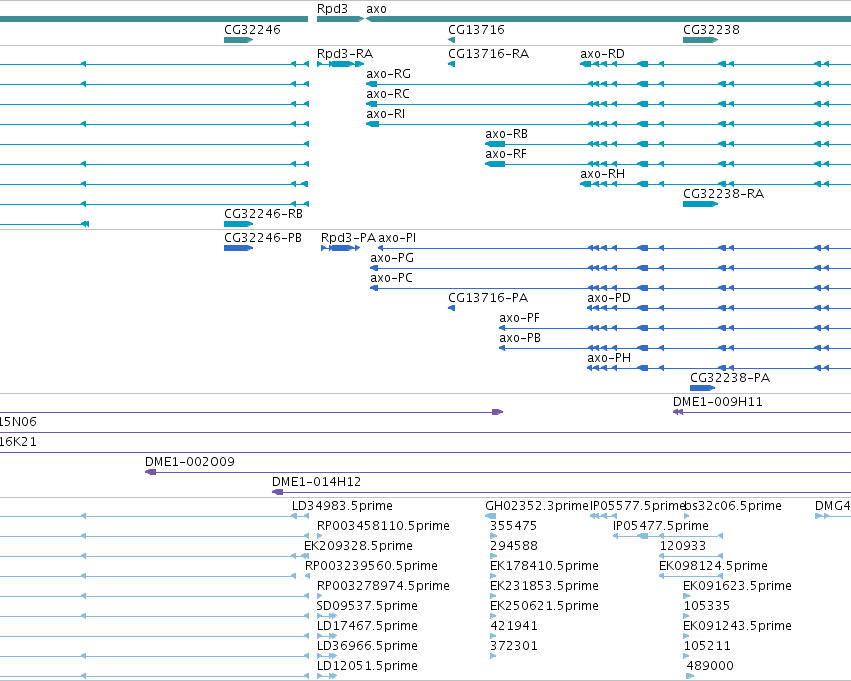Click the RP003278974.5prime EST label
Screen dimensions: 851x681
[x=383, y=586]
